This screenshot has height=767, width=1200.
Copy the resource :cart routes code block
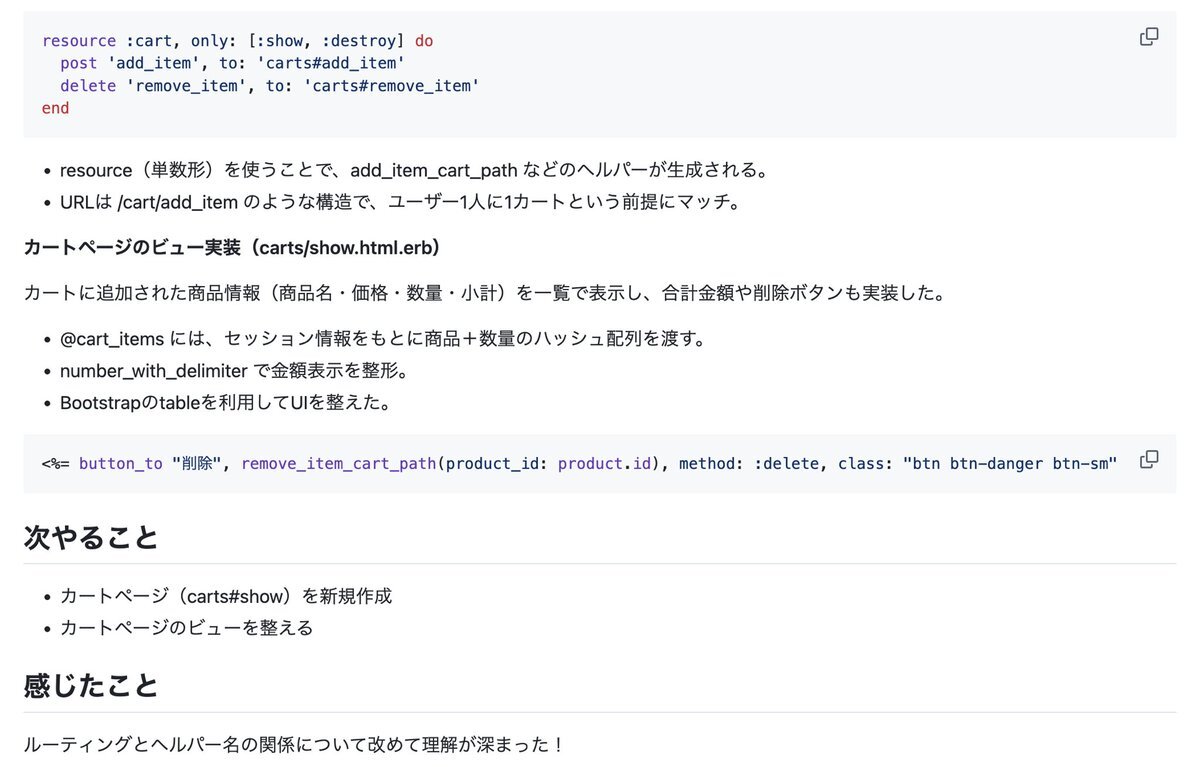1149,37
